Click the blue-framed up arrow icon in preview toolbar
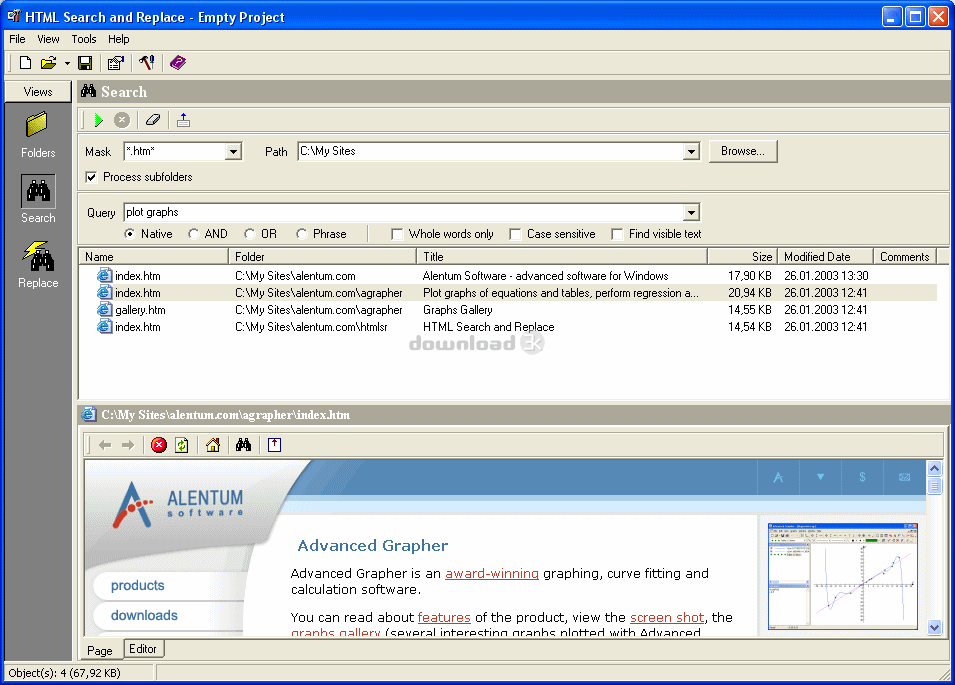955x685 pixels. click(275, 445)
